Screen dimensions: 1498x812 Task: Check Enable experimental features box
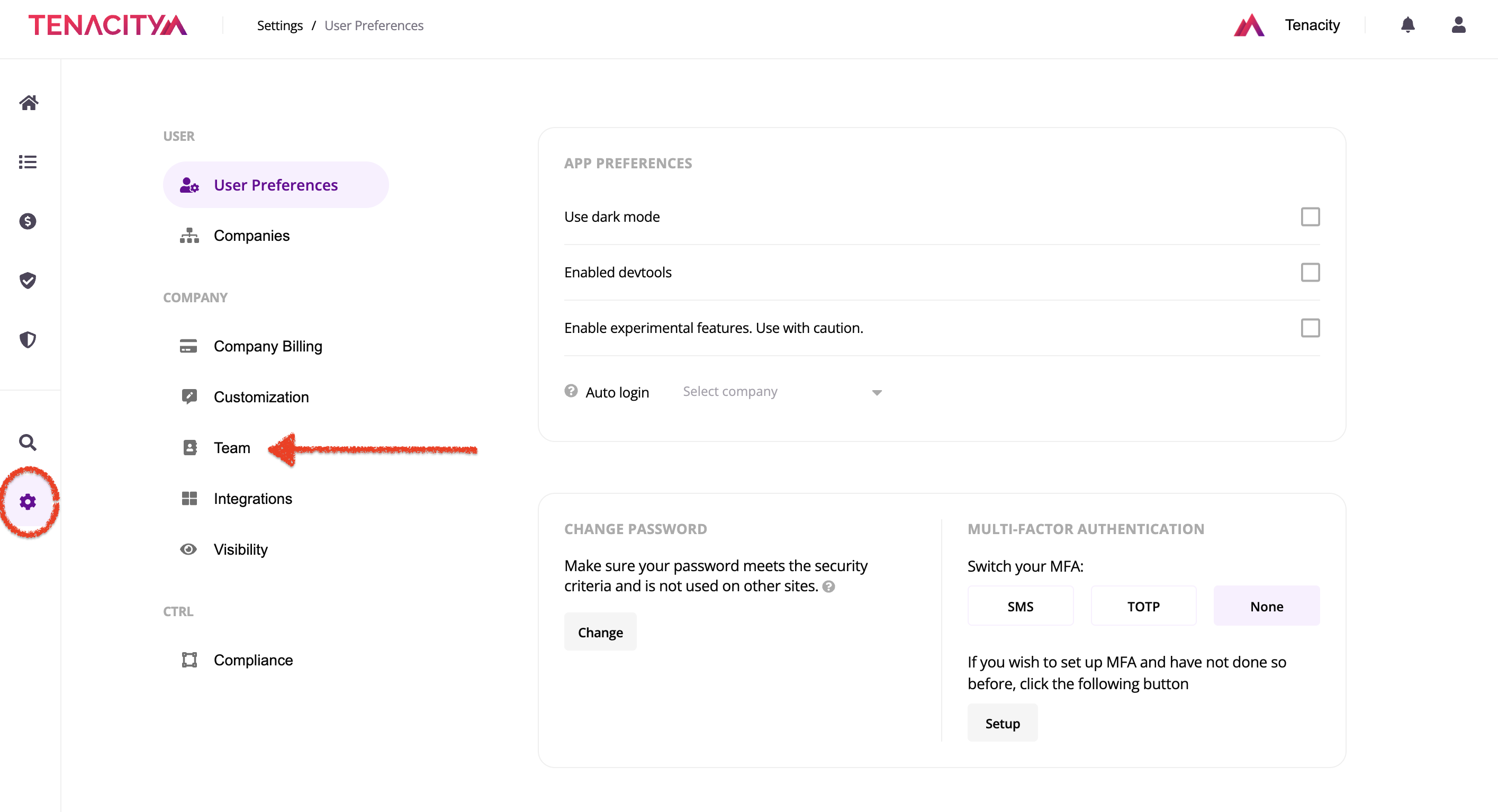pos(1310,328)
